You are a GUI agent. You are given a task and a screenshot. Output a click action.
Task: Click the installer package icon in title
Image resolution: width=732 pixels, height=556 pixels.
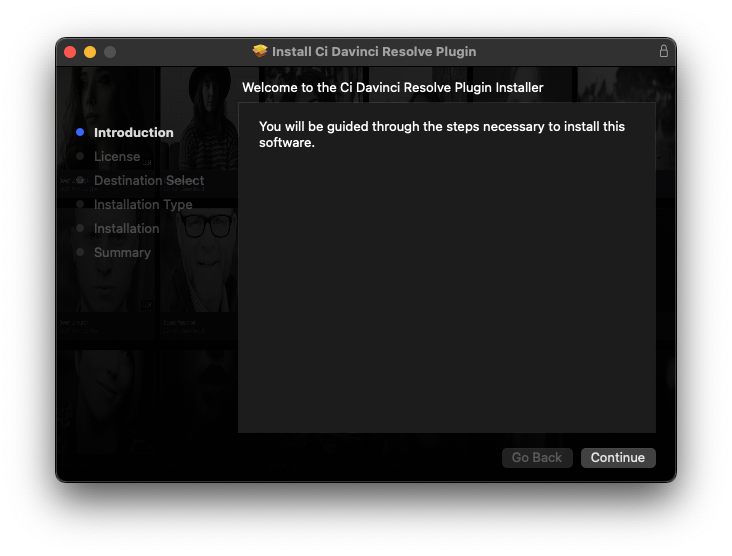click(x=260, y=51)
